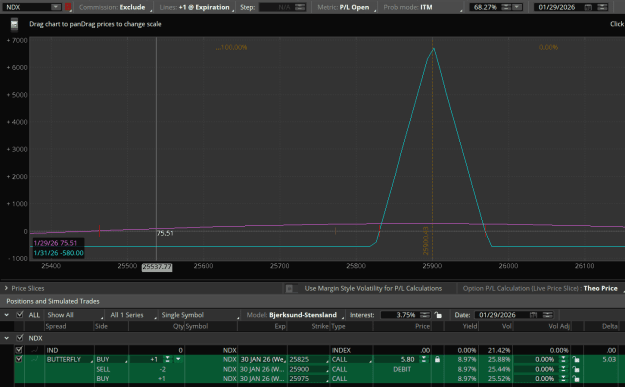This screenshot has height=387, width=625.
Task: Click the calculator icon above the chart
Action: [x=14, y=25]
